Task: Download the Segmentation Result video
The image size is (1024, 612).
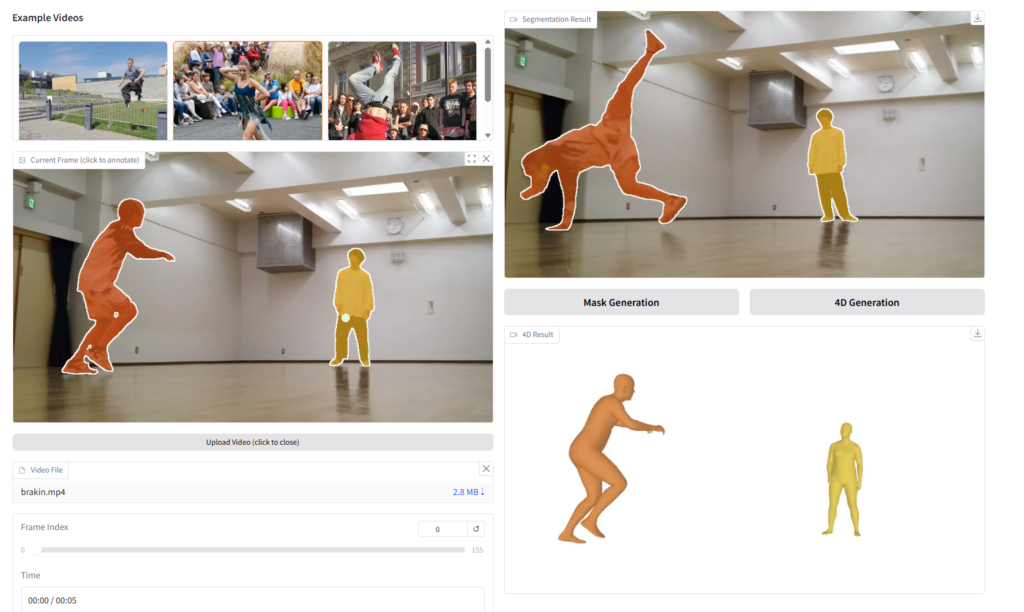Action: [x=977, y=18]
